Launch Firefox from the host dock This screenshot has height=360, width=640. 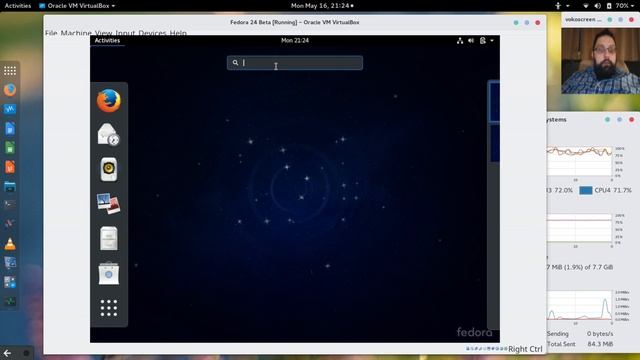click(x=10, y=90)
